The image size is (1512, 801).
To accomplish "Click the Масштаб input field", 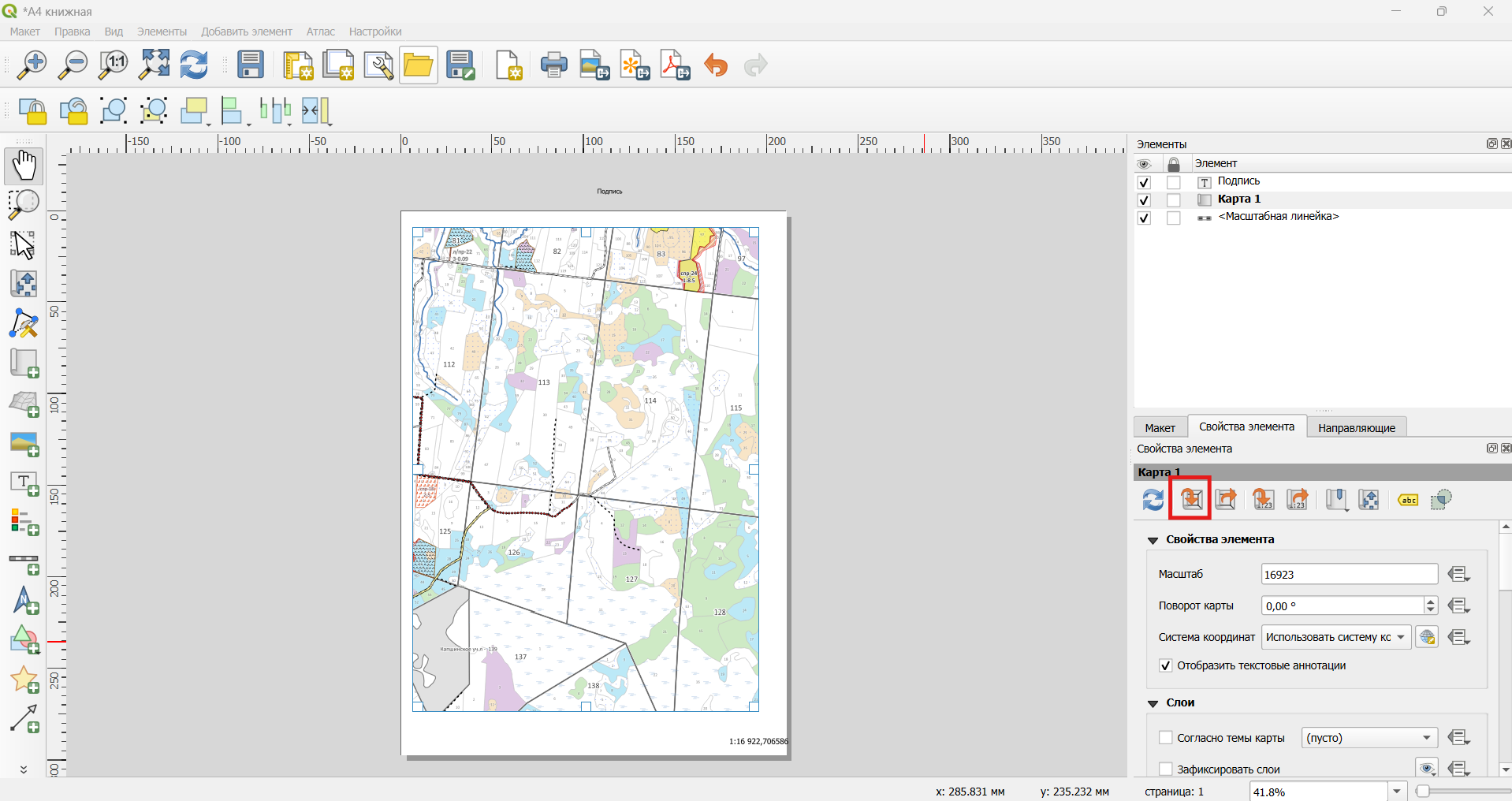I will (x=1349, y=574).
